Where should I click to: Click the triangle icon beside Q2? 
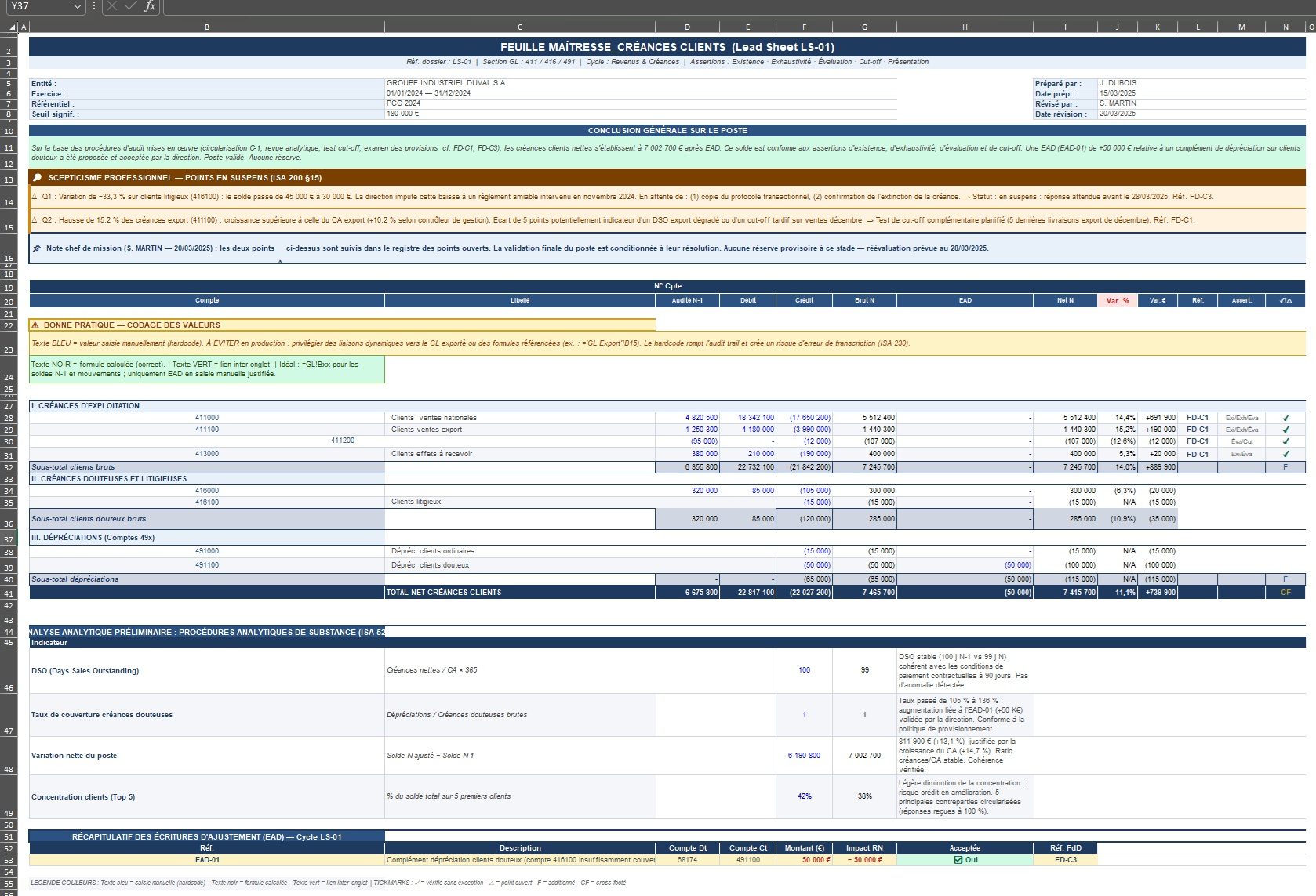pyautogui.click(x=35, y=220)
